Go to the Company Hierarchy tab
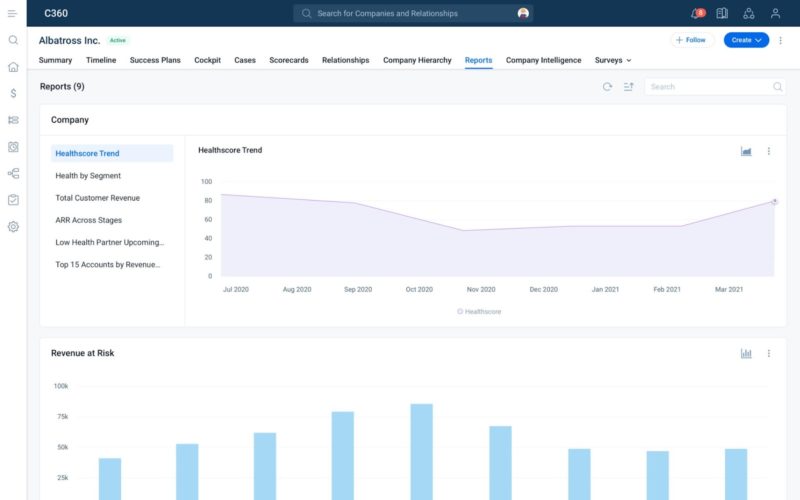The width and height of the screenshot is (800, 500). pos(417,60)
